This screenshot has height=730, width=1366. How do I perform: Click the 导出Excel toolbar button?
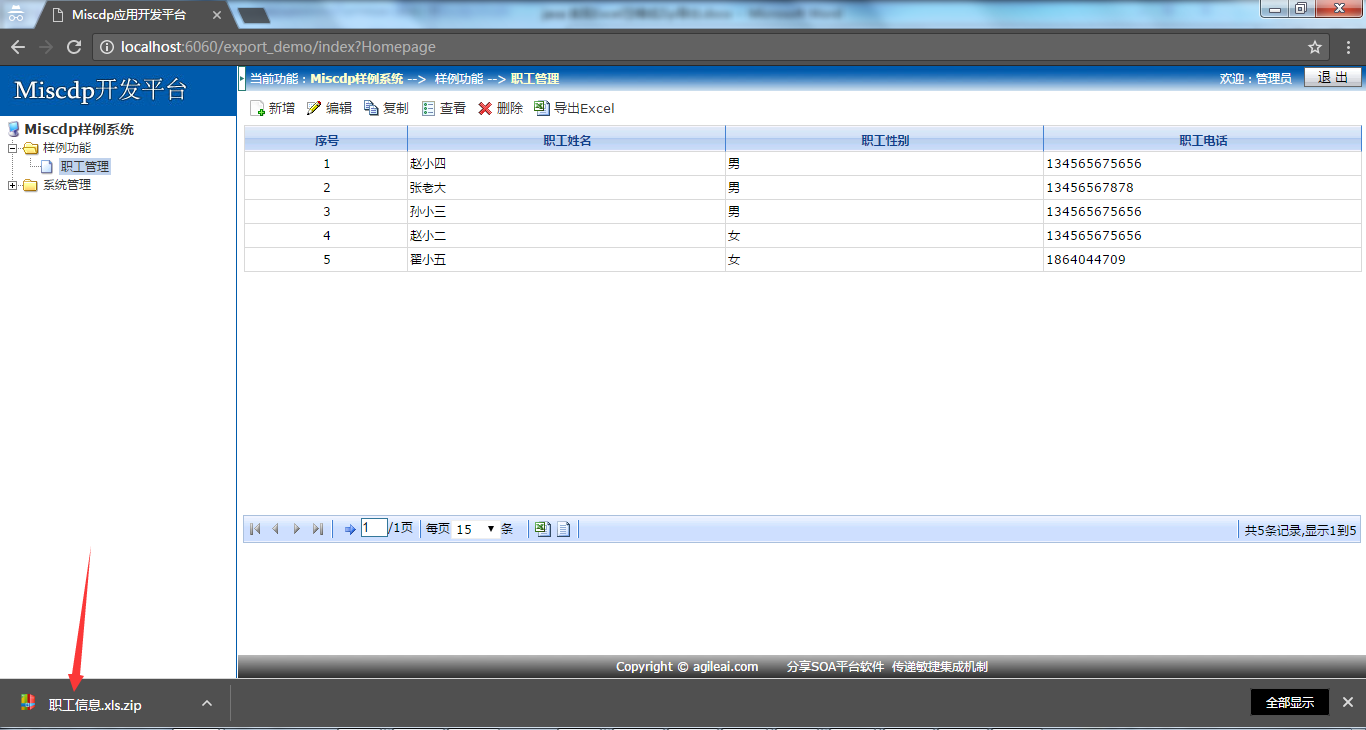pyautogui.click(x=574, y=108)
